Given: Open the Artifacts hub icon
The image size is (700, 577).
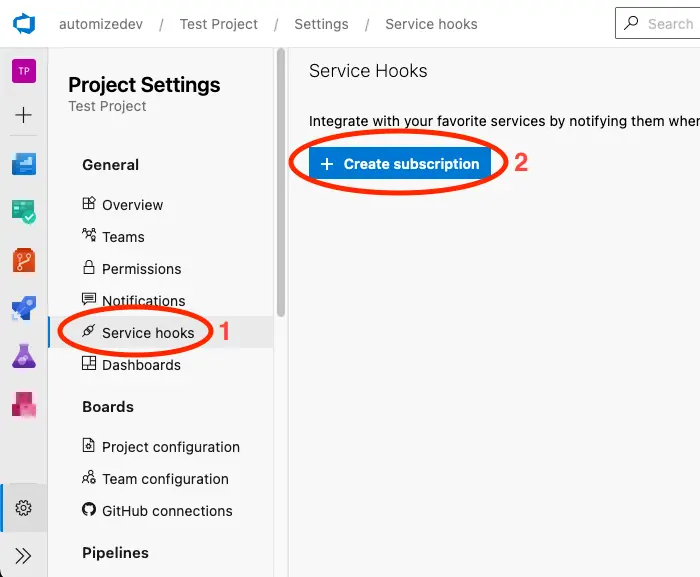Looking at the screenshot, I should click(x=24, y=404).
